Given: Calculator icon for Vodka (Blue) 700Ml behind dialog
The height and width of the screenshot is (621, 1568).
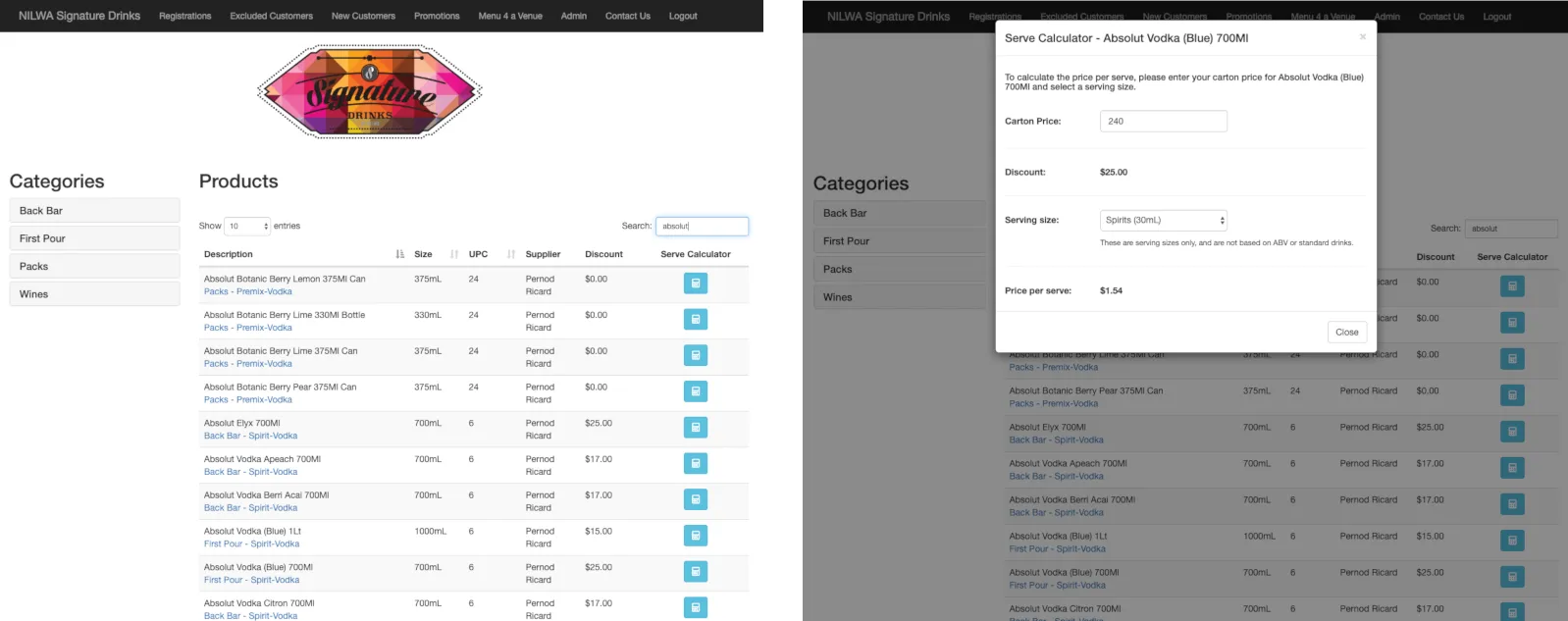Looking at the screenshot, I should [1512, 577].
